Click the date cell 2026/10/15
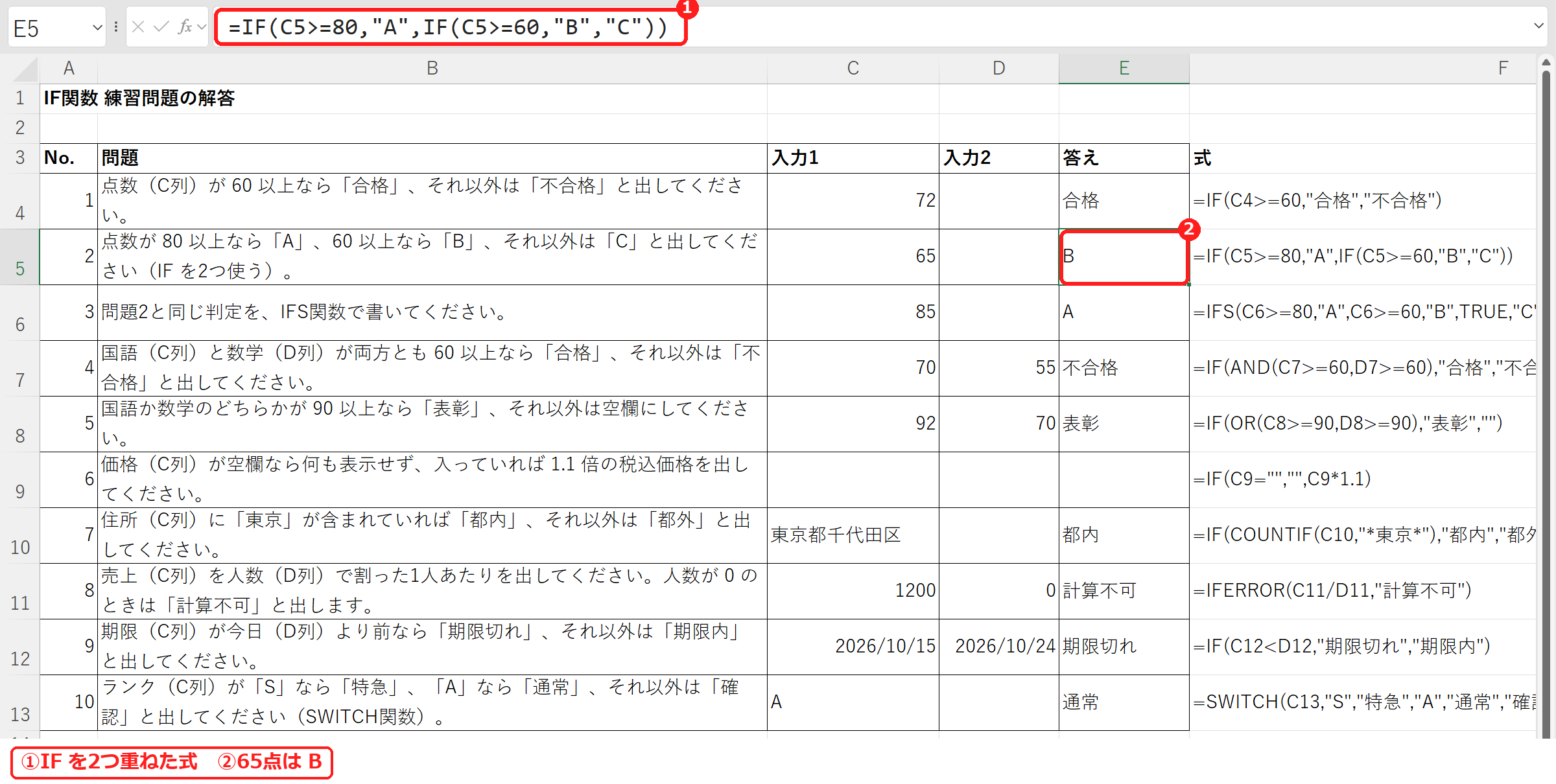Screen dimensions: 1556x784 point(853,647)
